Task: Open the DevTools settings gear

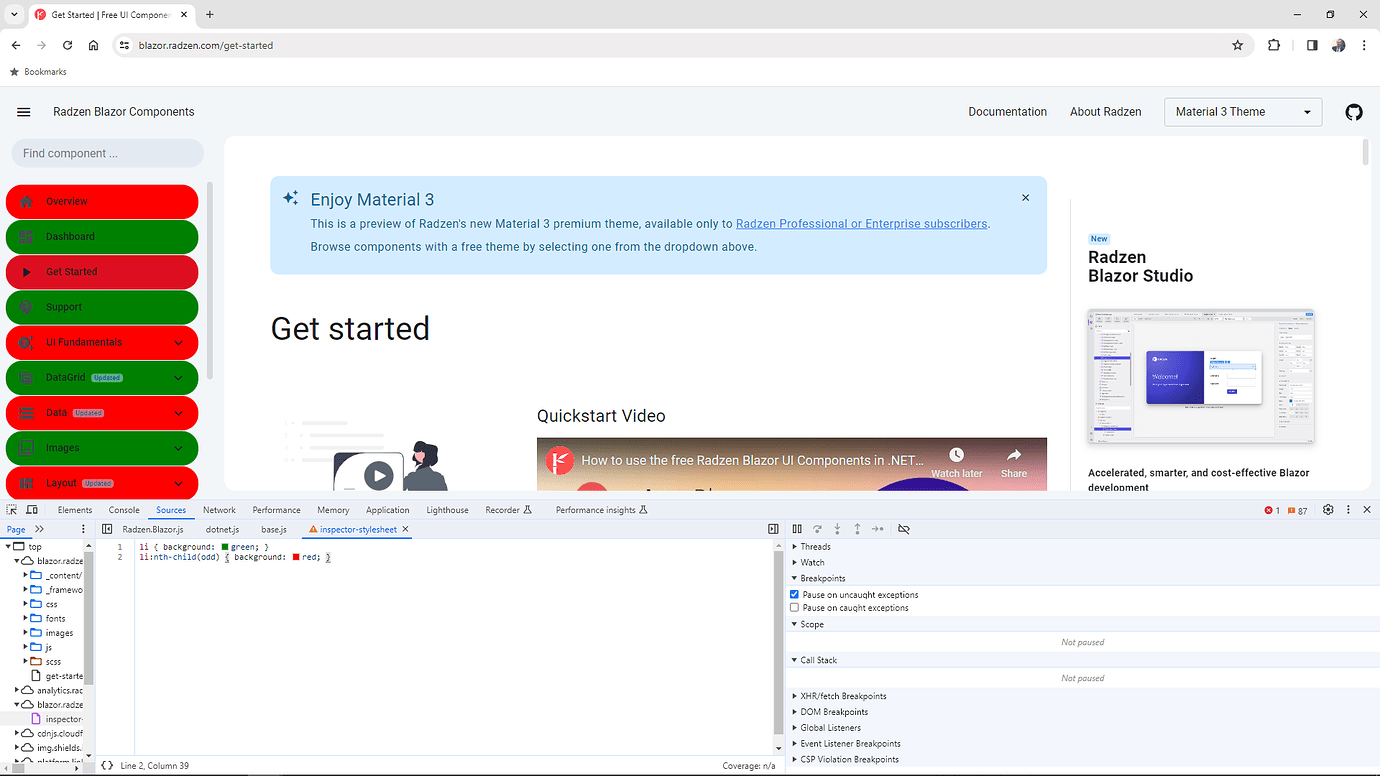Action: [x=1328, y=509]
